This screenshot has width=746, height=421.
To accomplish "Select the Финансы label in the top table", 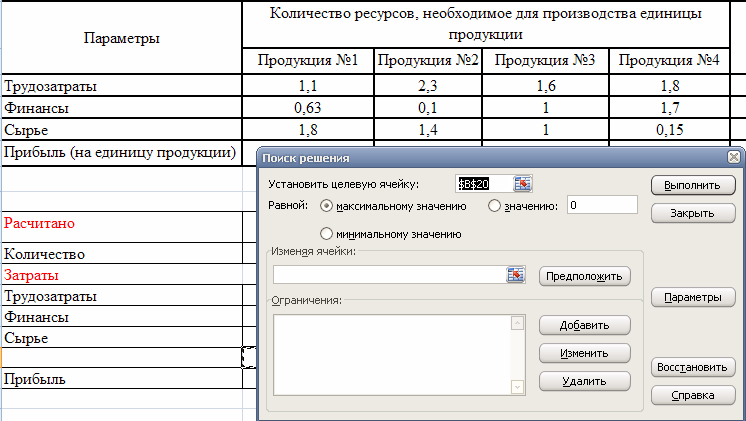I will (x=122, y=108).
